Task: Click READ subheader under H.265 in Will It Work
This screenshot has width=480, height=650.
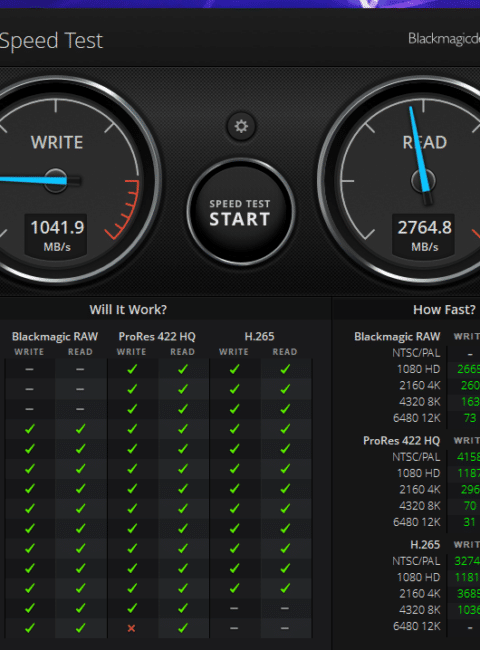Action: point(285,352)
